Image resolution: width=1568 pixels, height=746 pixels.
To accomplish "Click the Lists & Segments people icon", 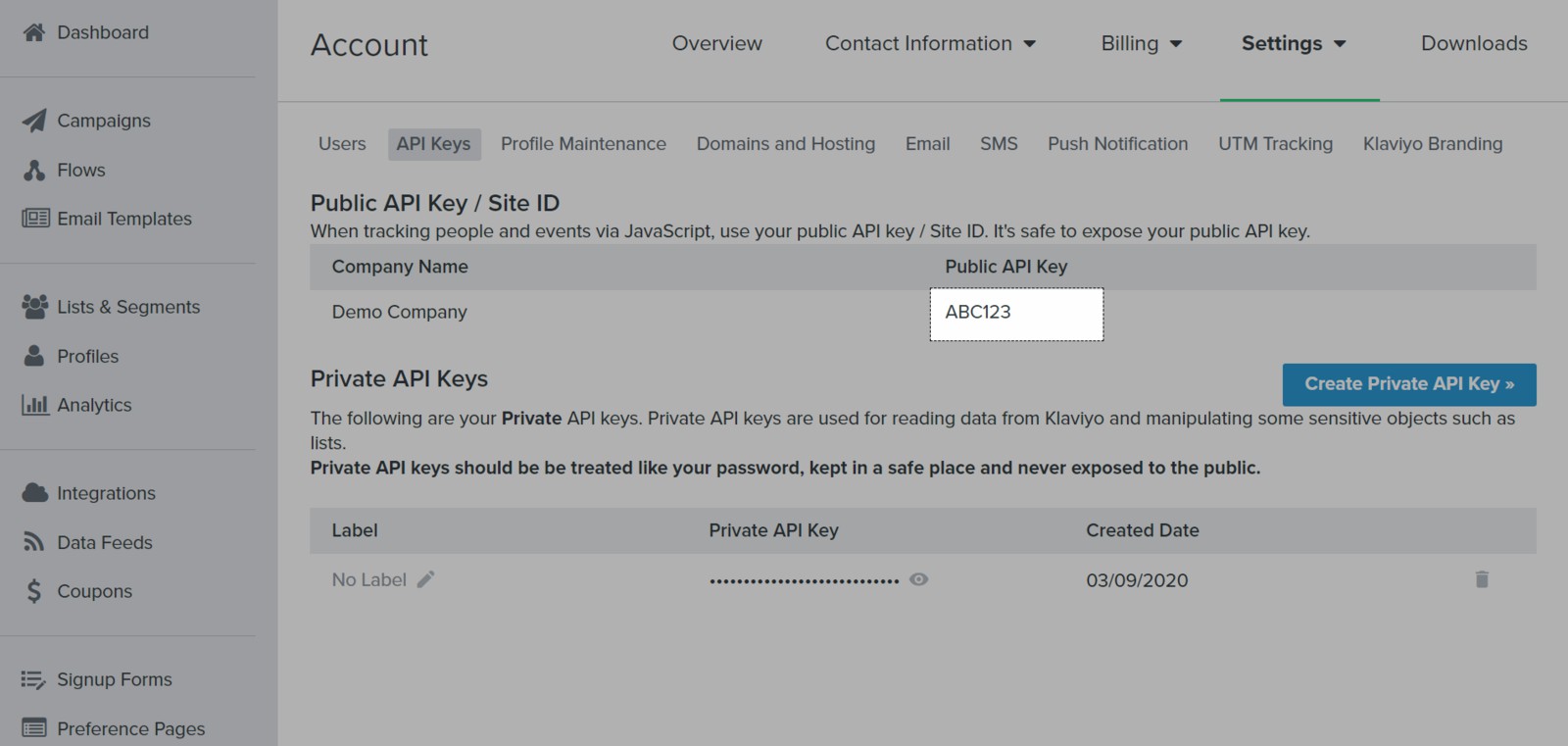I will click(34, 307).
